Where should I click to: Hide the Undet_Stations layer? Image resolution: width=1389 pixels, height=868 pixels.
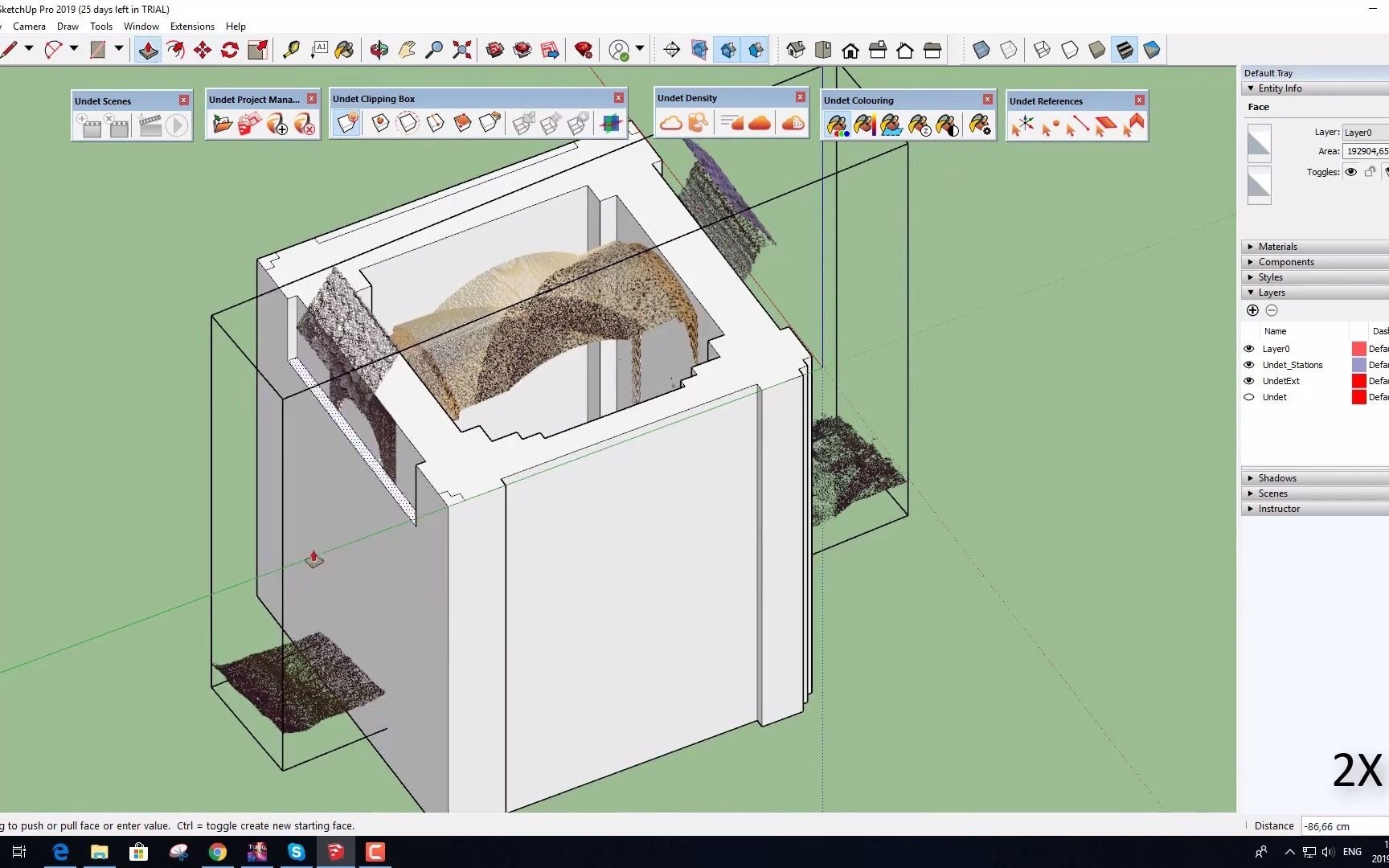coord(1249,365)
